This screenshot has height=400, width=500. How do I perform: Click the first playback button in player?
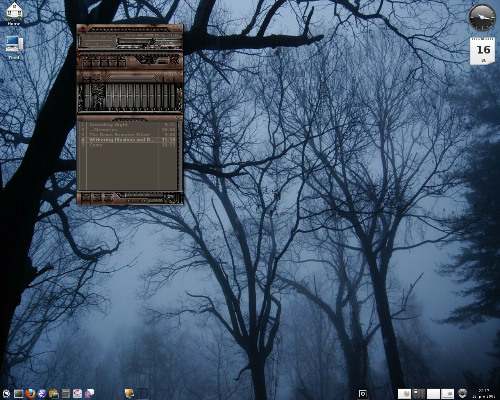[x=87, y=63]
